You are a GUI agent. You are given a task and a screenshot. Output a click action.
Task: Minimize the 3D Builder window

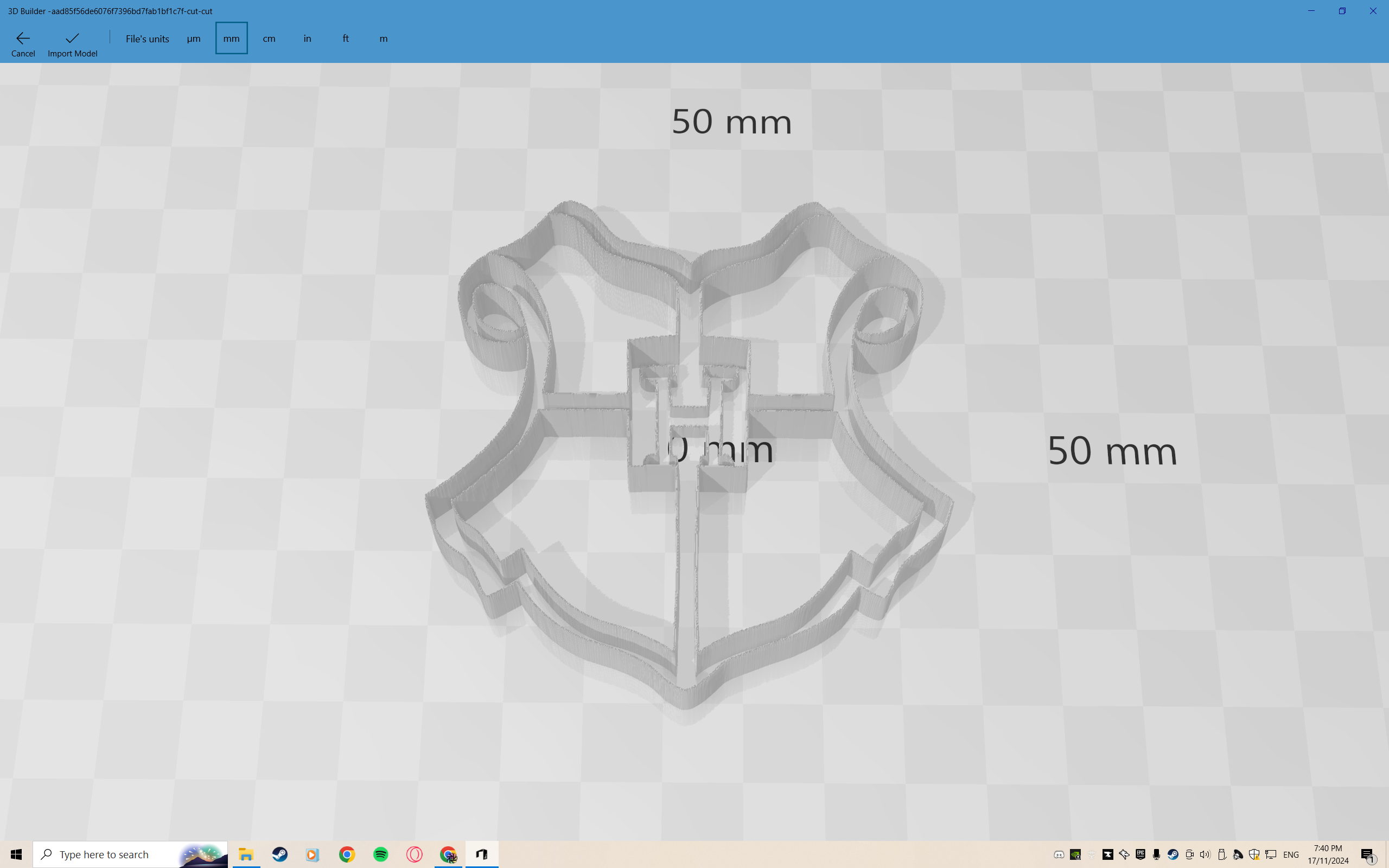[x=1311, y=11]
